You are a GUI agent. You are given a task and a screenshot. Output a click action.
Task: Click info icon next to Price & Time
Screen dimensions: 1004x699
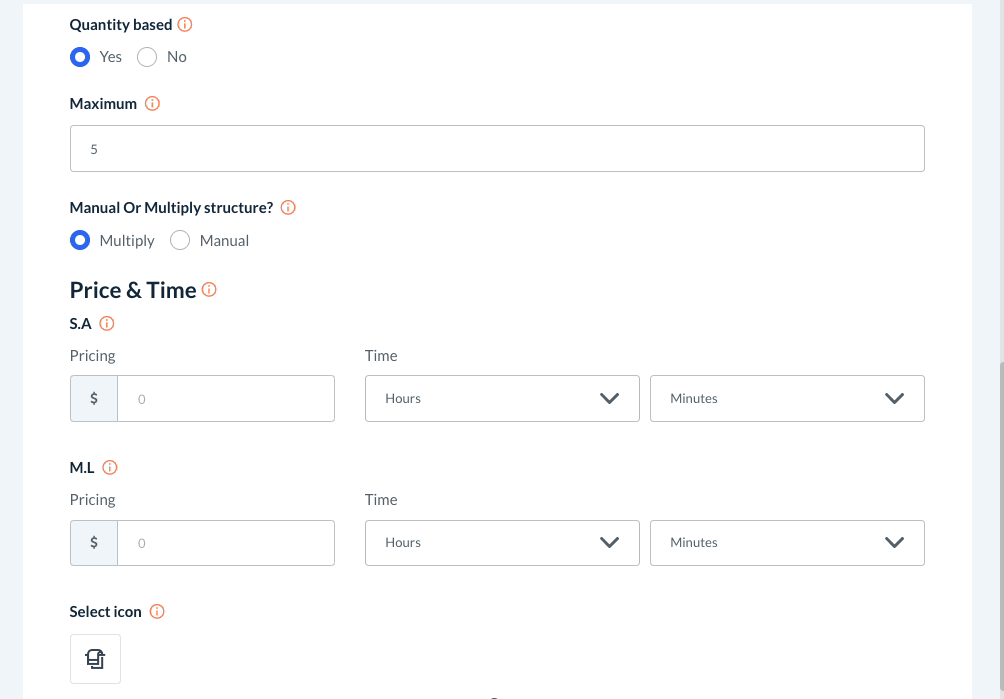(x=209, y=290)
